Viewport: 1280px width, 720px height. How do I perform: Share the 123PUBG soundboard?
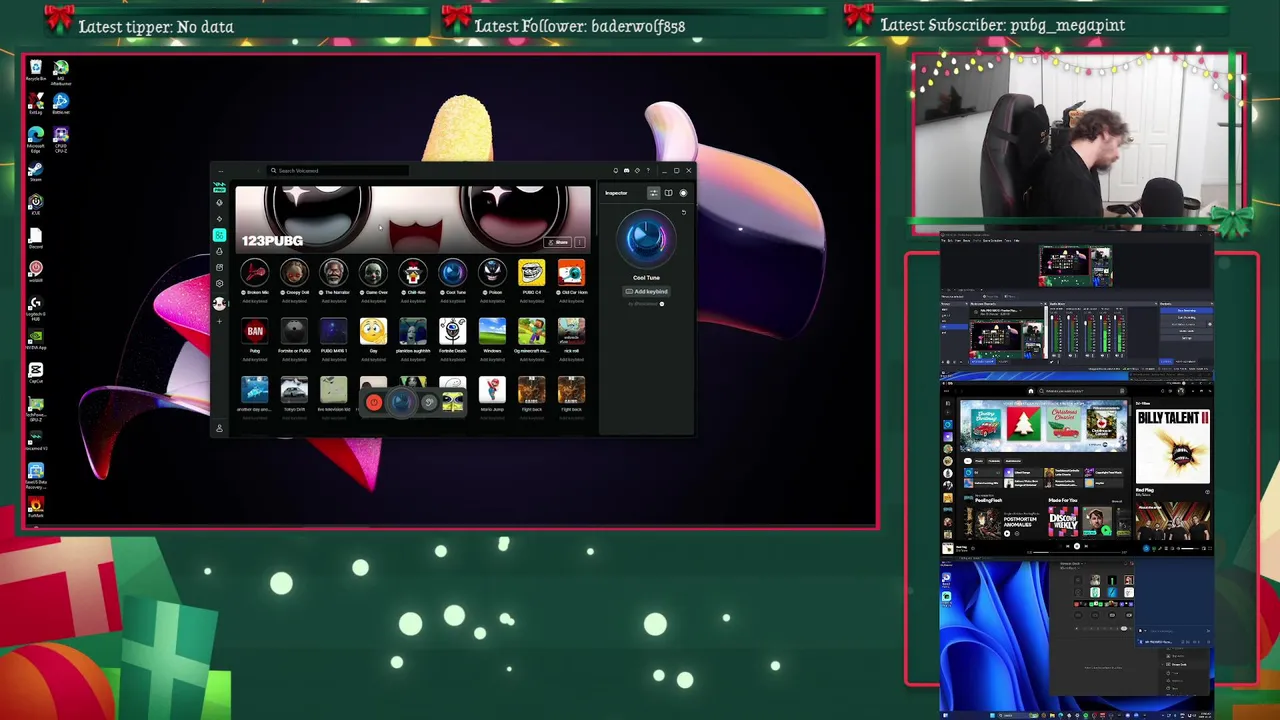[558, 242]
